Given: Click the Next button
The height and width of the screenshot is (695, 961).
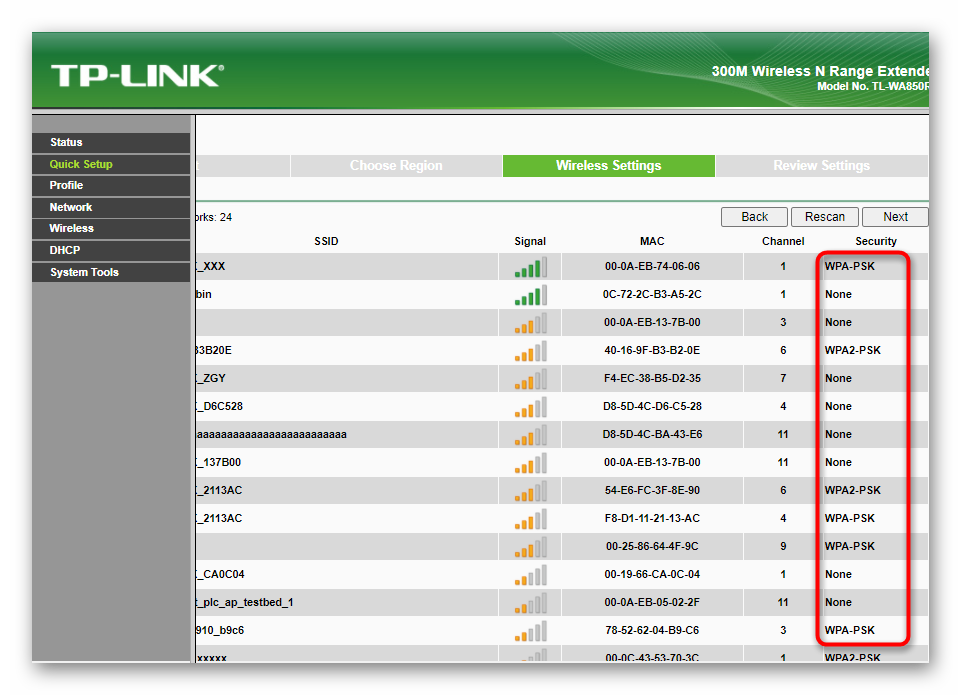Looking at the screenshot, I should [x=895, y=217].
